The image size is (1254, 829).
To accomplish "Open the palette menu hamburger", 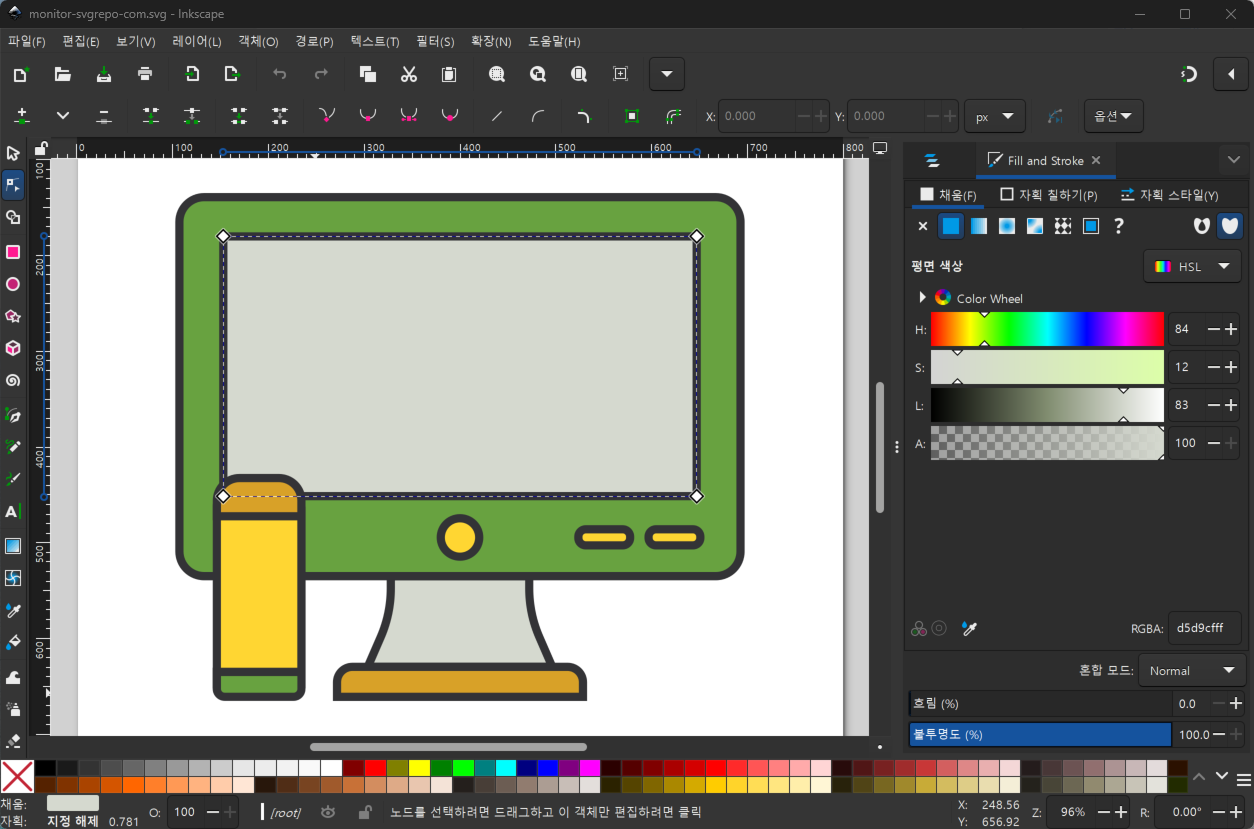I will tap(1244, 780).
